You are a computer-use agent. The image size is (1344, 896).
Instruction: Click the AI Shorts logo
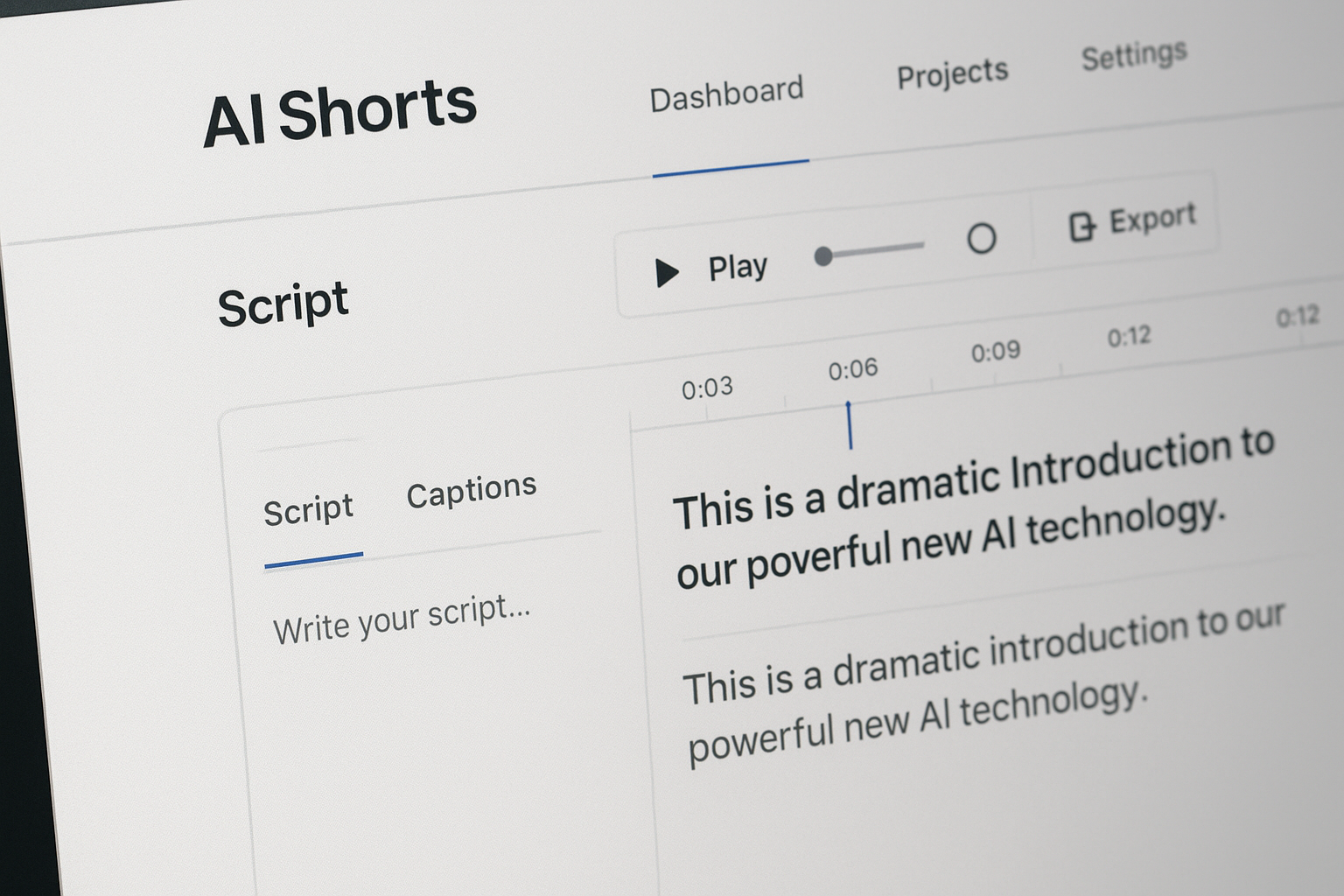(x=339, y=113)
